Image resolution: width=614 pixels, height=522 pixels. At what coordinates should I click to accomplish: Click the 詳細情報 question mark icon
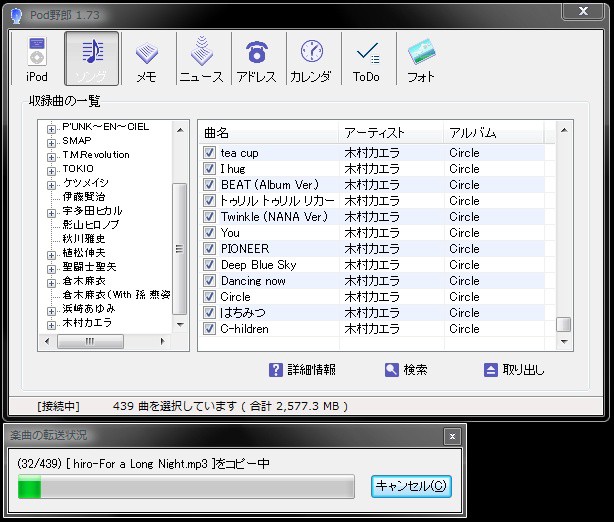(276, 370)
